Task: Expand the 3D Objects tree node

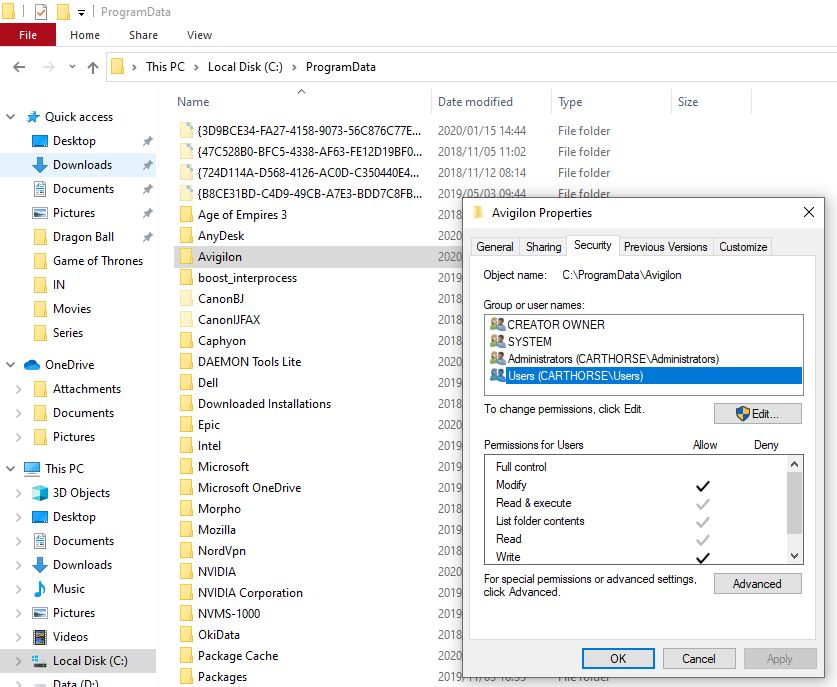Action: click(19, 493)
